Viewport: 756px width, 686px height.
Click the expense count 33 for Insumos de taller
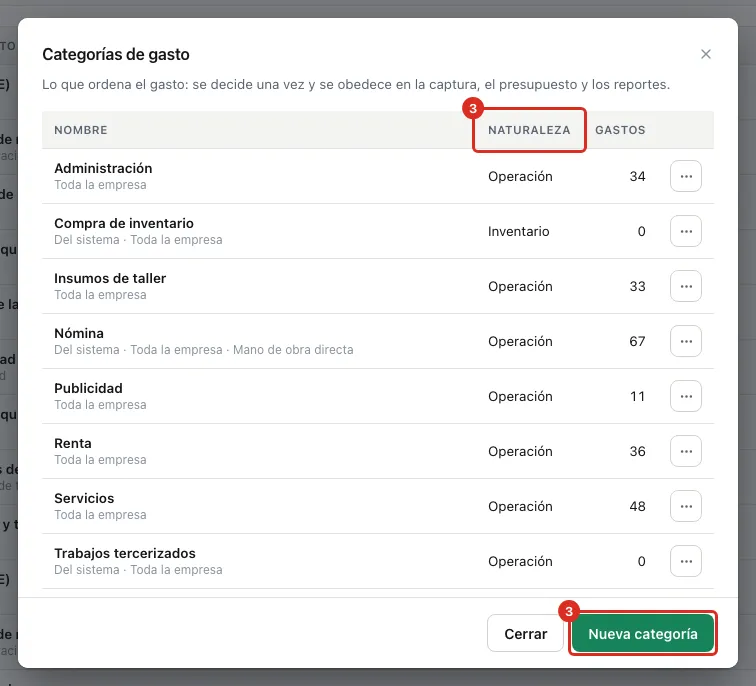tap(637, 286)
